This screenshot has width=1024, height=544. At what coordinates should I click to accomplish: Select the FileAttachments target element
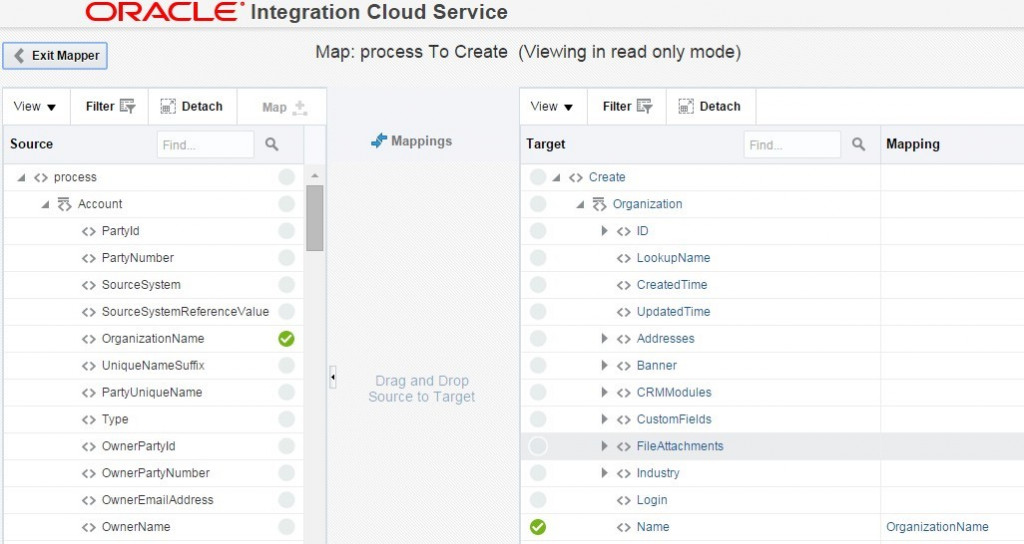[x=680, y=446]
